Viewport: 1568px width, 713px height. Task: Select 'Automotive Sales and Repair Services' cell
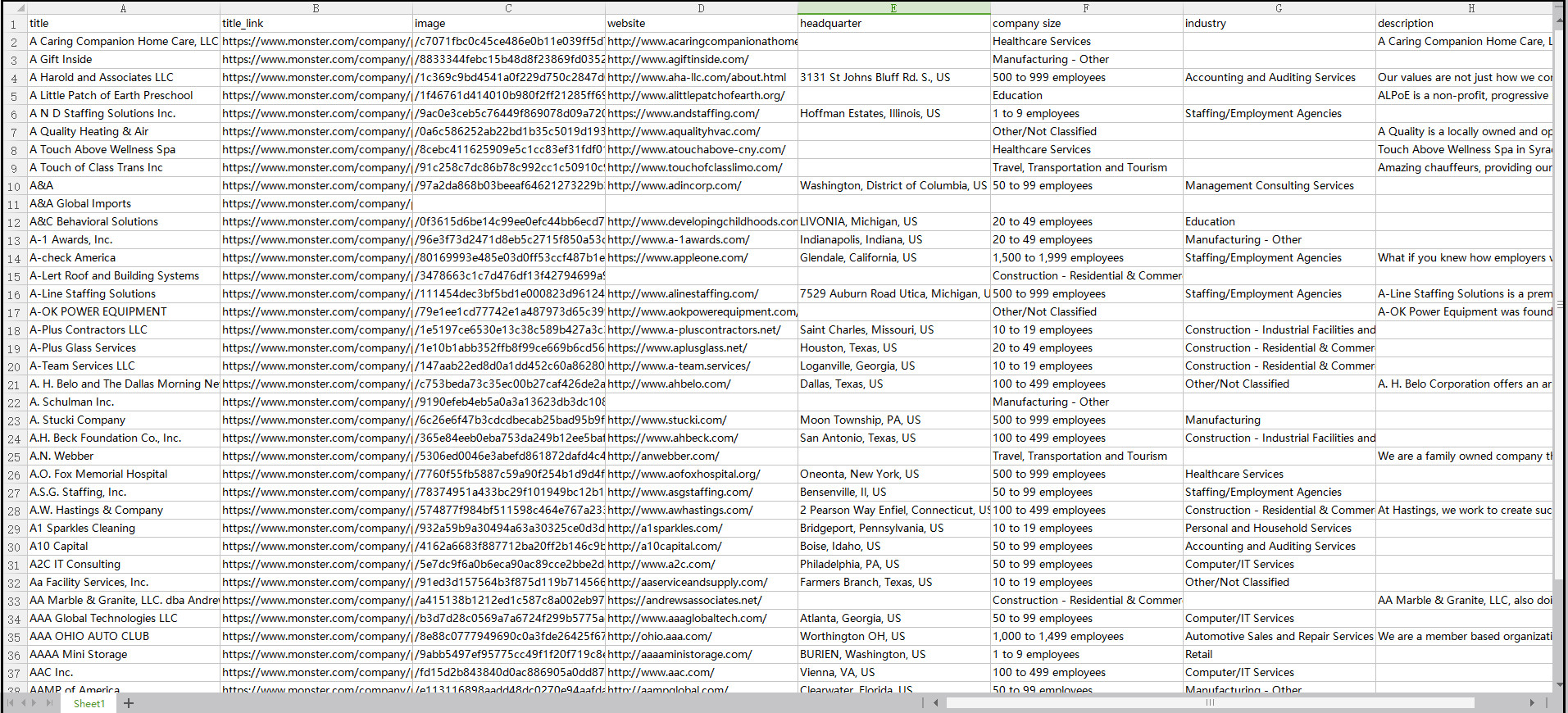1279,637
